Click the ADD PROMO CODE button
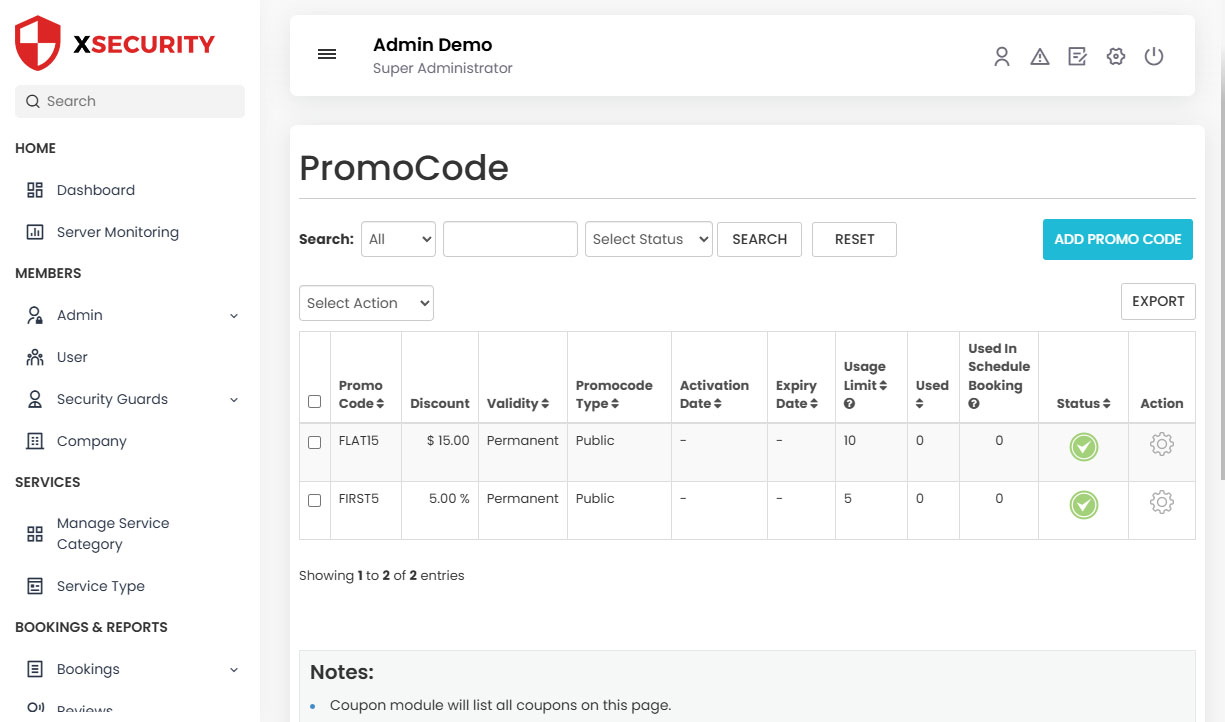 (x=1118, y=239)
